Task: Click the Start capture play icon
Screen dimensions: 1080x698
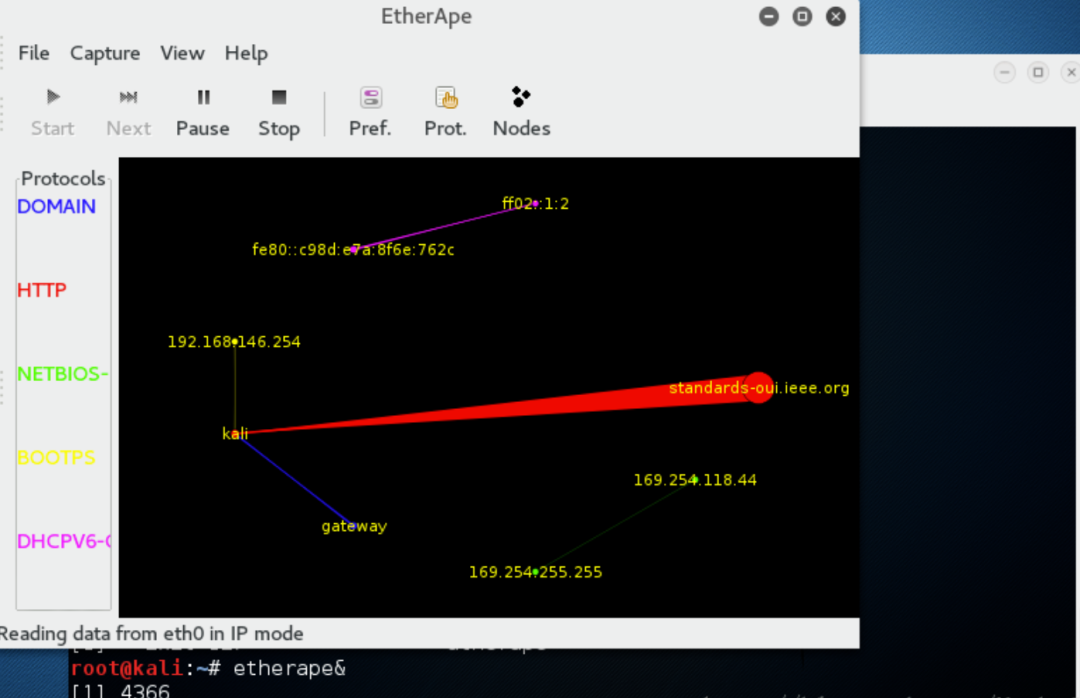Action: 53,97
